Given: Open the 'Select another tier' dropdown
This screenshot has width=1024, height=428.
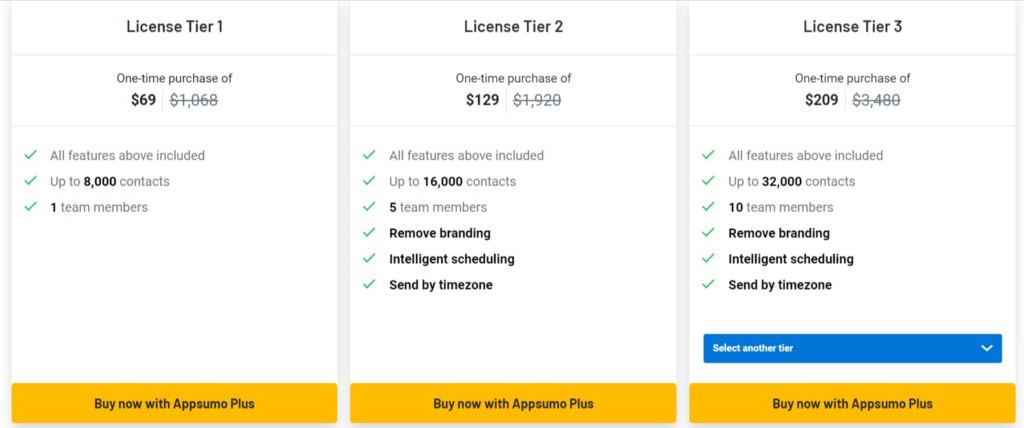Looking at the screenshot, I should coord(852,348).
